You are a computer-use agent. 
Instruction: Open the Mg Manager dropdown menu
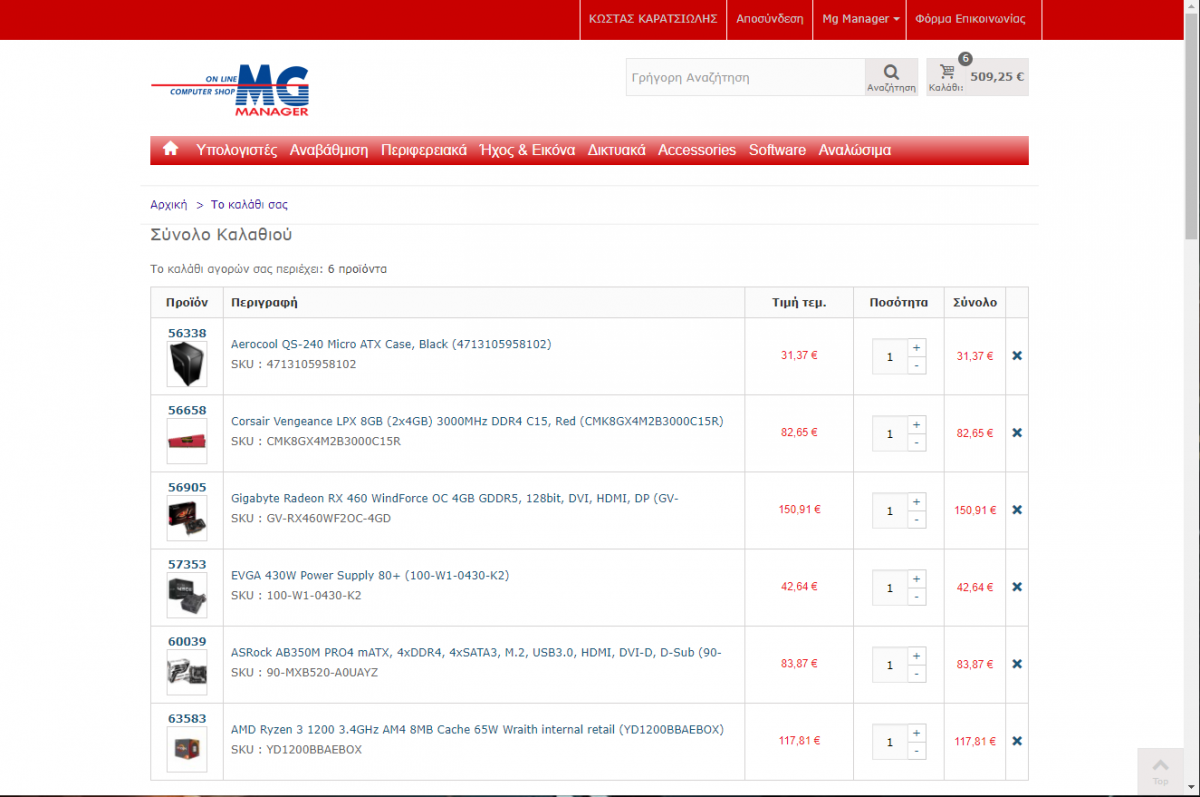tap(860, 19)
